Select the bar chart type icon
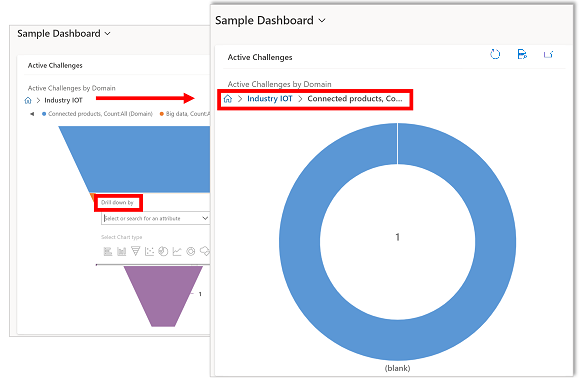Viewport: 581px width, 378px height. [x=108, y=252]
